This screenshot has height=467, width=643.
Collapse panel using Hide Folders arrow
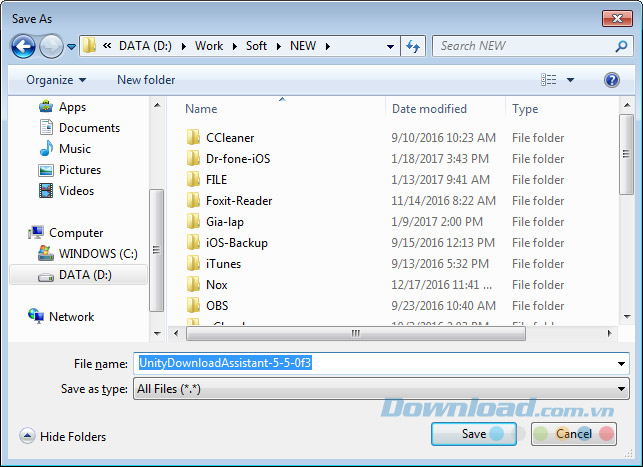pyautogui.click(x=27, y=436)
